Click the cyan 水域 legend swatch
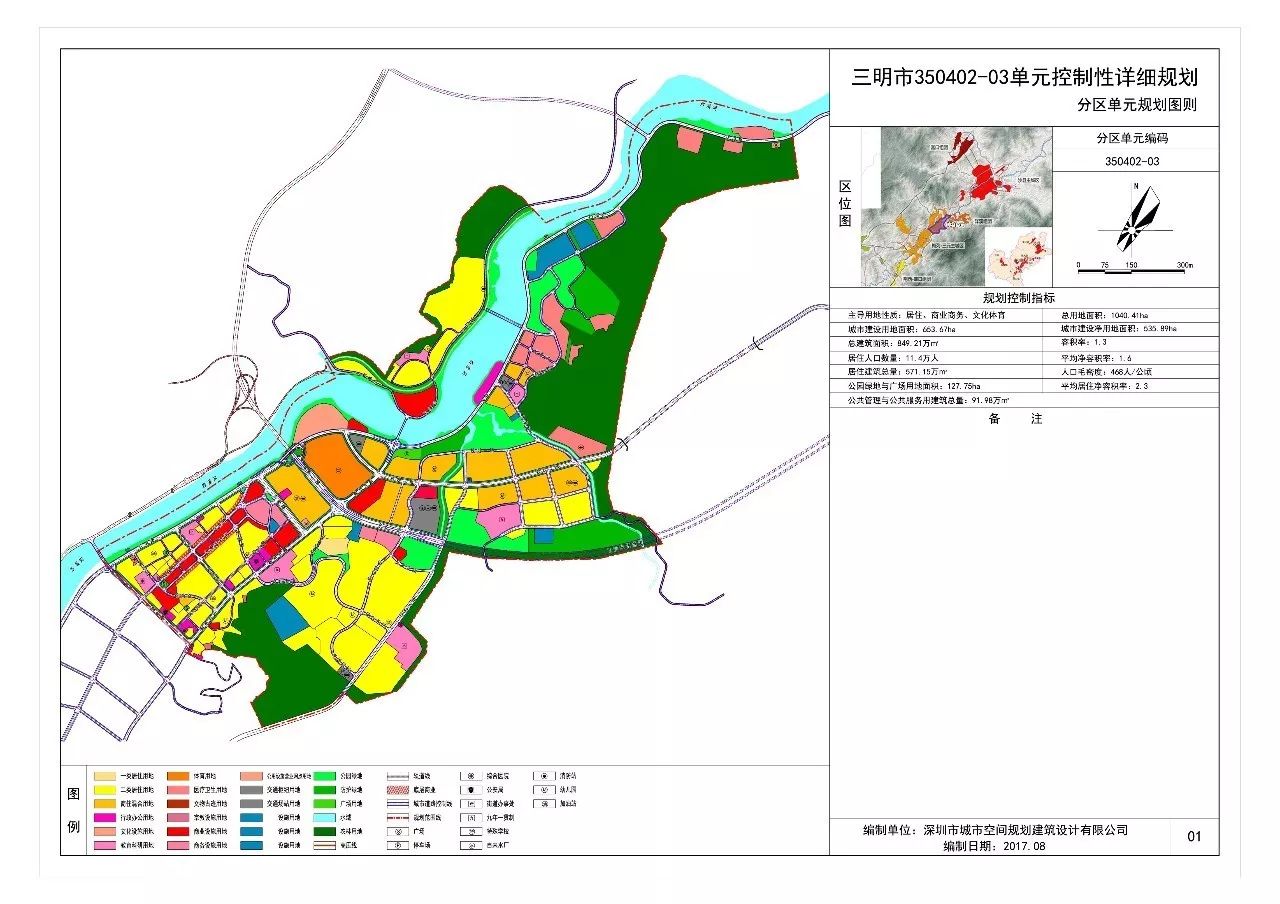 tap(324, 818)
